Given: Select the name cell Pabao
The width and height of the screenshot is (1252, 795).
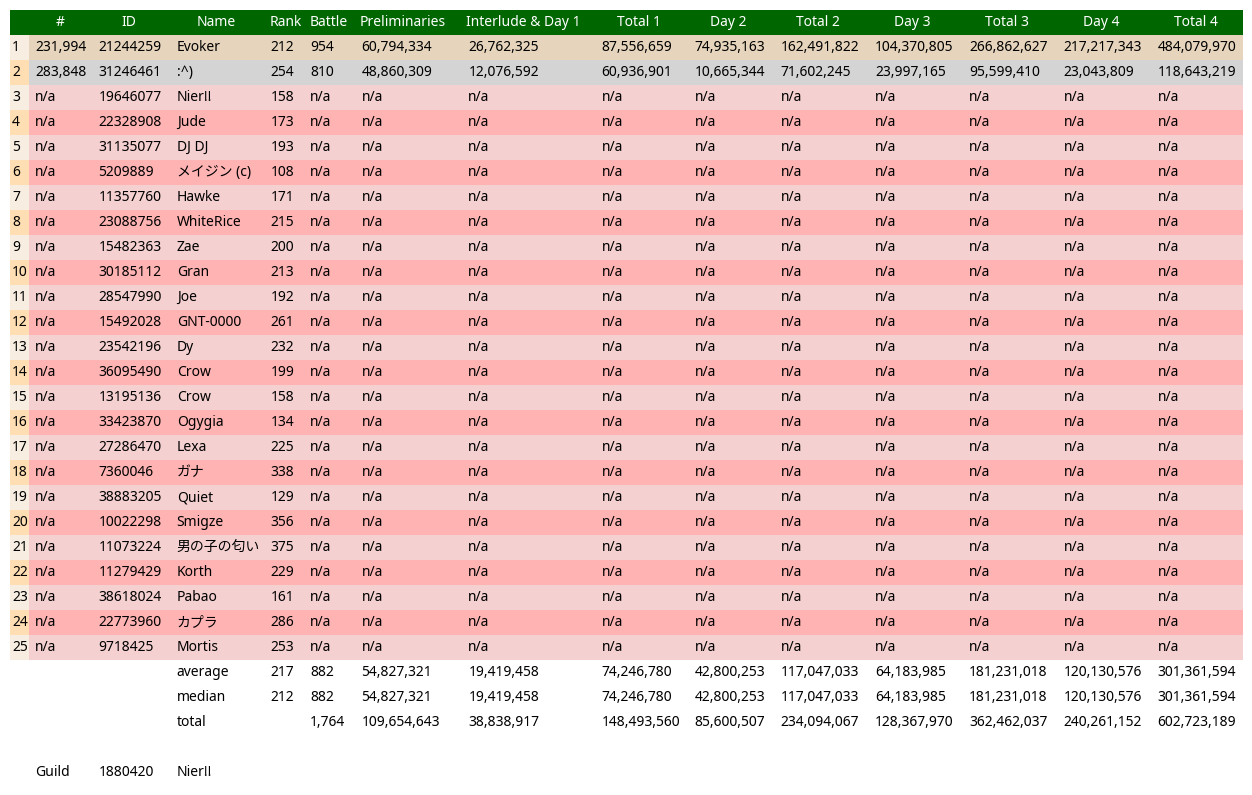Looking at the screenshot, I should [196, 596].
